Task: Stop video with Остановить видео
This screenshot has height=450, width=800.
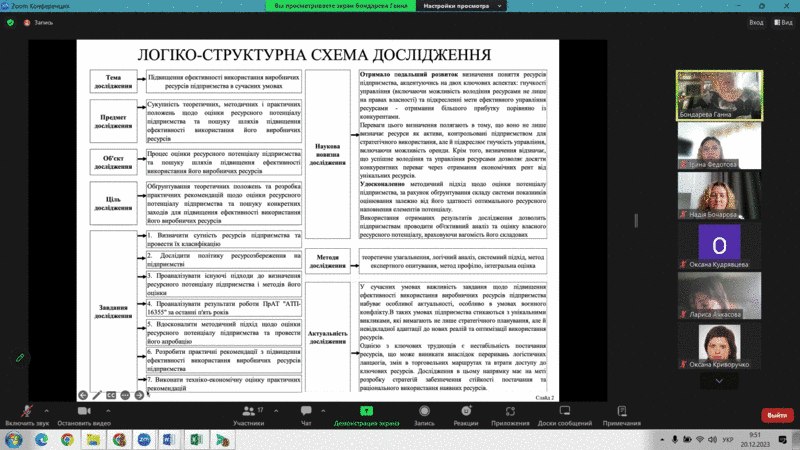Action: [84, 415]
